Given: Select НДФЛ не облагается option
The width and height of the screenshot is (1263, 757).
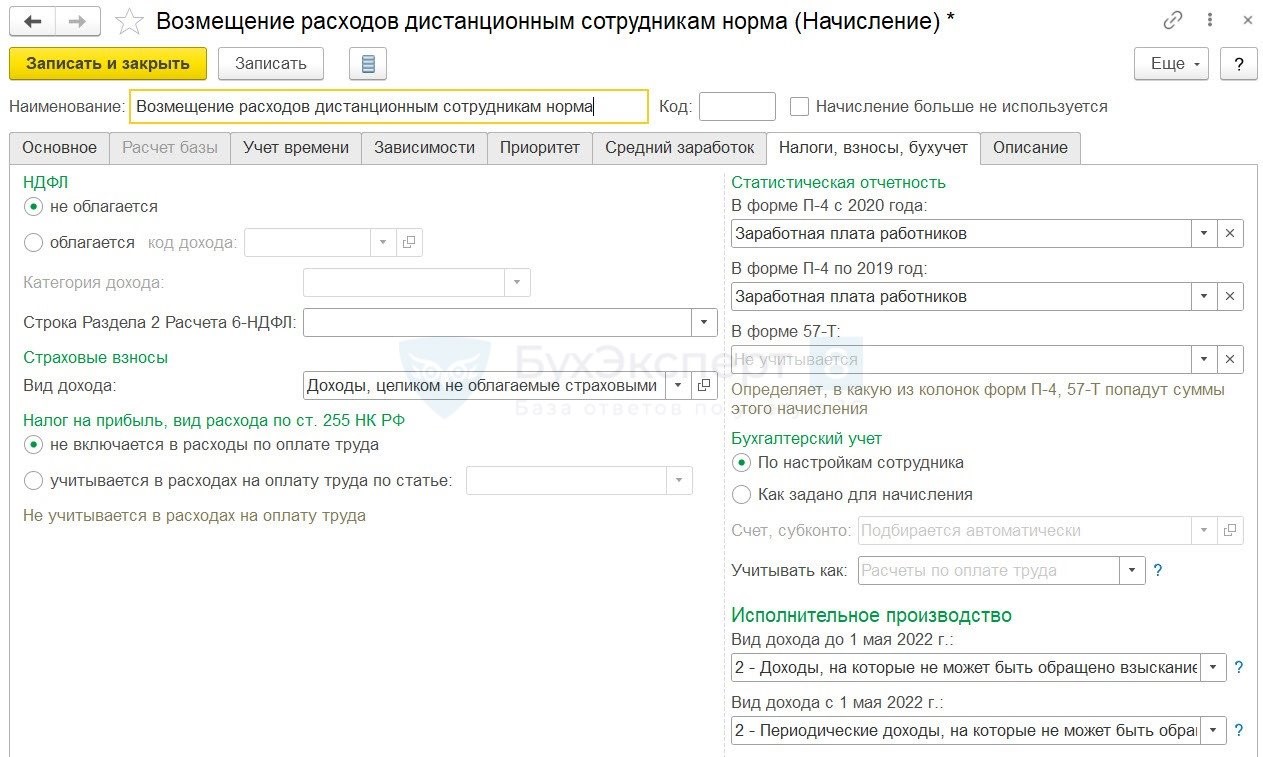Looking at the screenshot, I should 33,207.
